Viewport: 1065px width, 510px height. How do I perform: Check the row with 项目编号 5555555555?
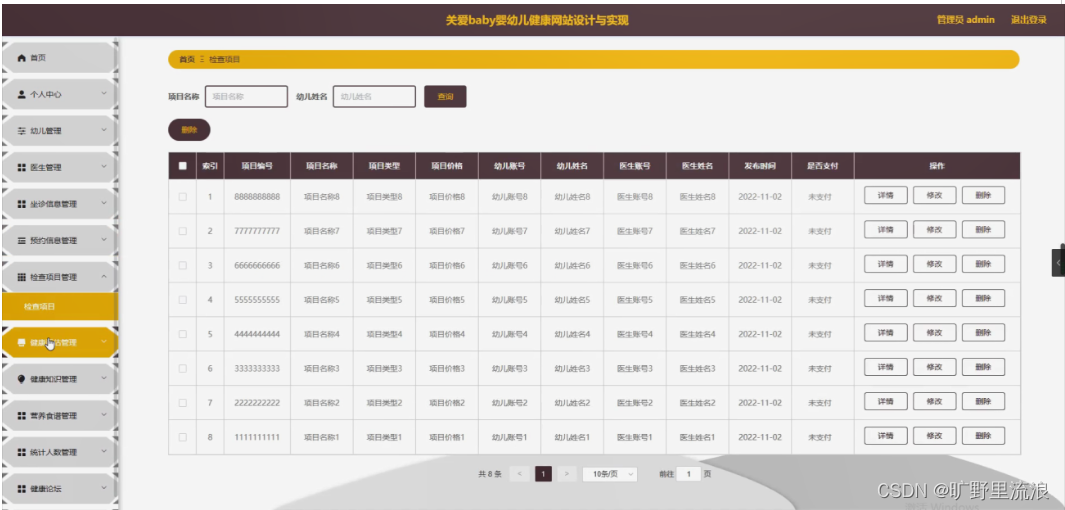tap(182, 299)
